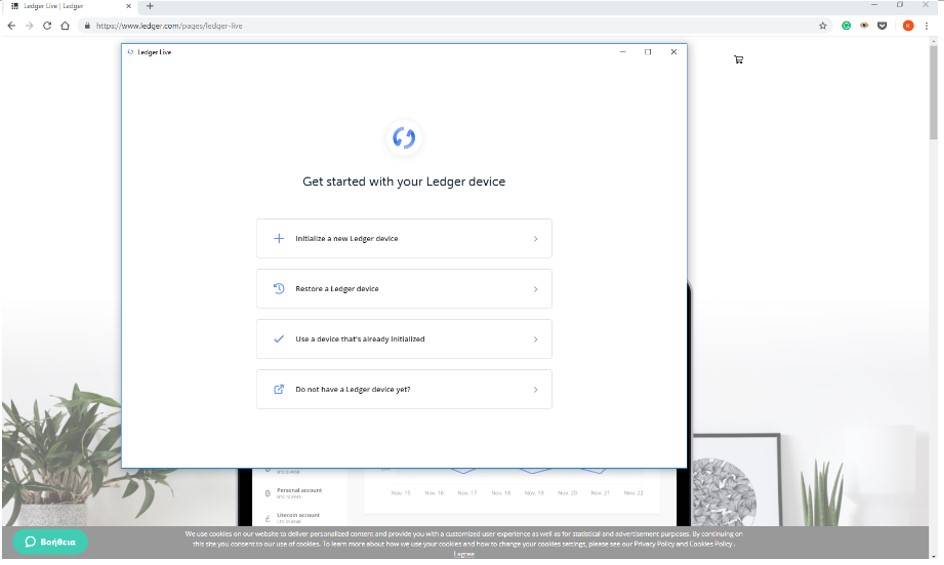The height and width of the screenshot is (565, 944).
Task: Select Use a device that's already initialized
Action: [x=404, y=339]
